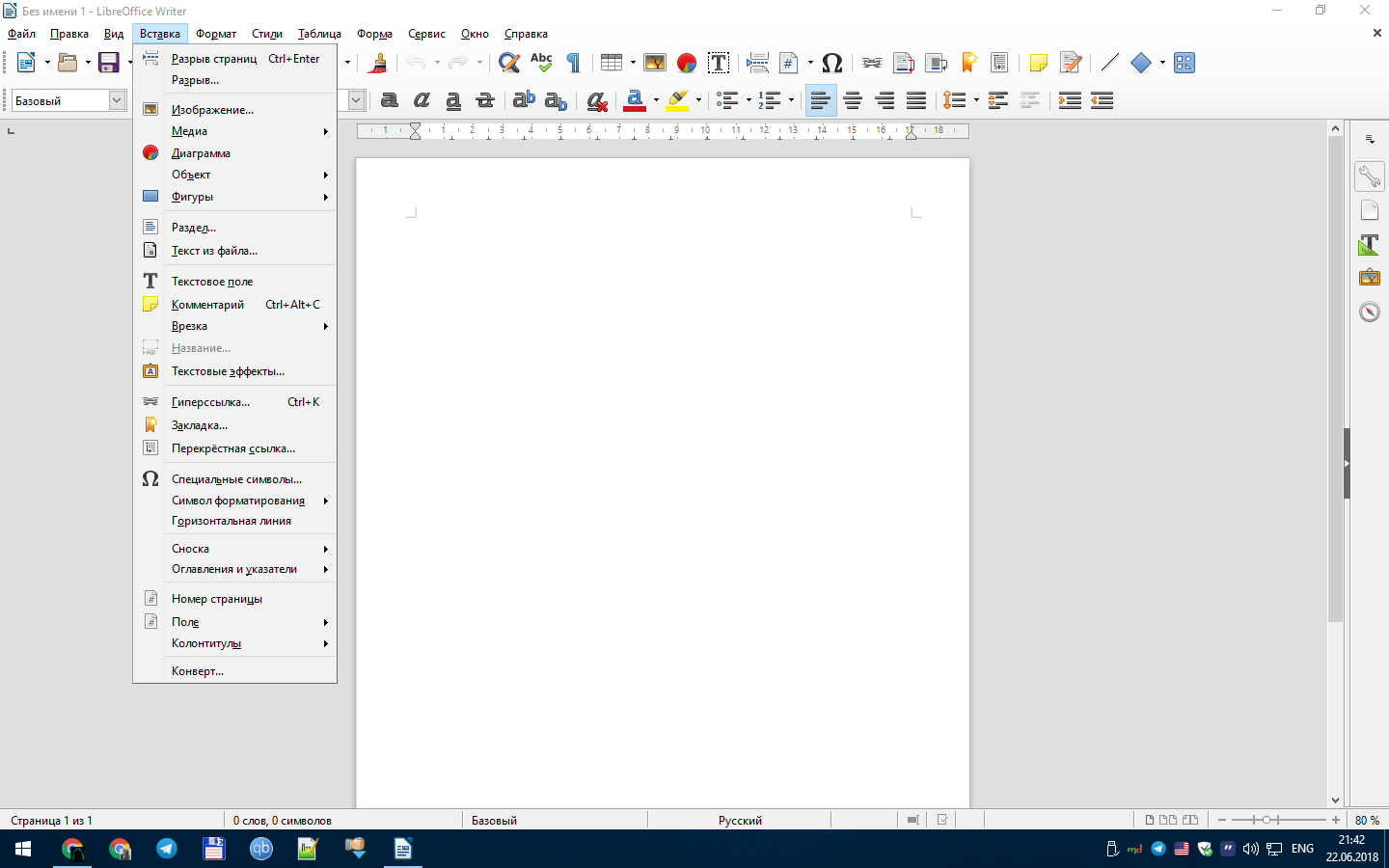Activate the Clone Formatting paintbrush
Image resolution: width=1389 pixels, height=868 pixels.
coord(379,63)
